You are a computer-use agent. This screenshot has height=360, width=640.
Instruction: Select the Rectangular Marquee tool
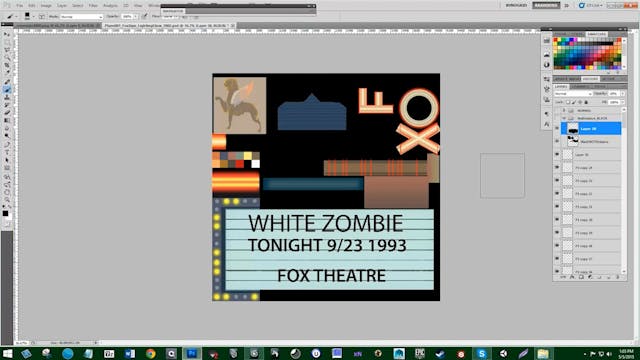(7, 42)
